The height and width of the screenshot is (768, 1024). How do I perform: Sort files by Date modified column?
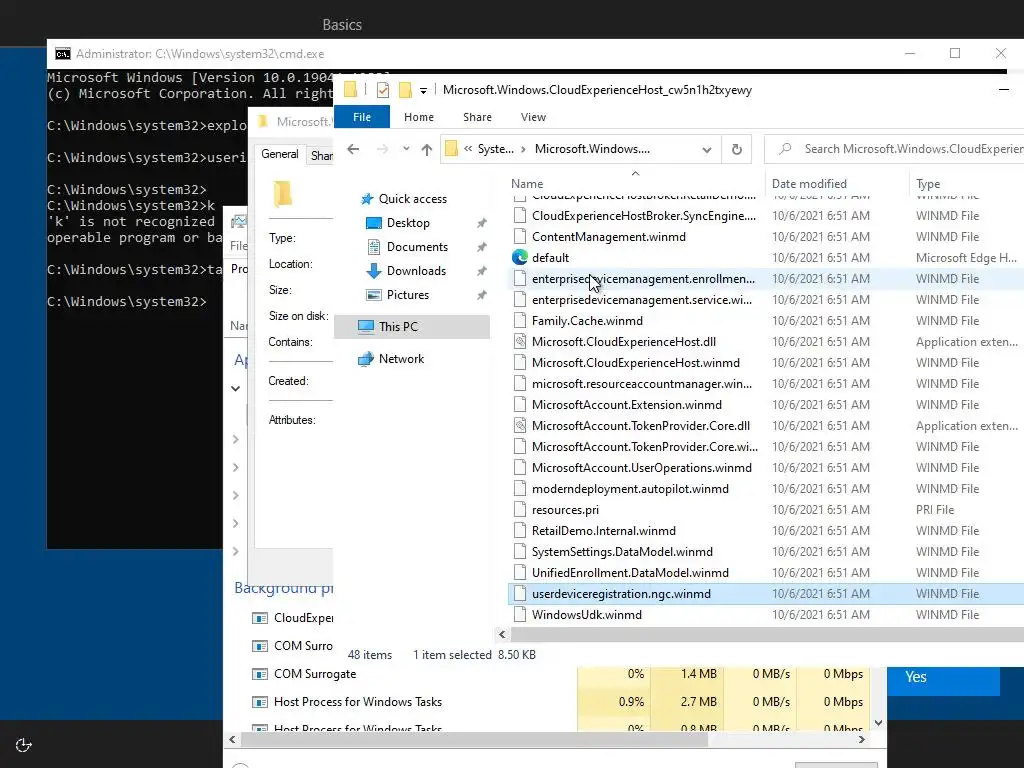[x=809, y=184]
